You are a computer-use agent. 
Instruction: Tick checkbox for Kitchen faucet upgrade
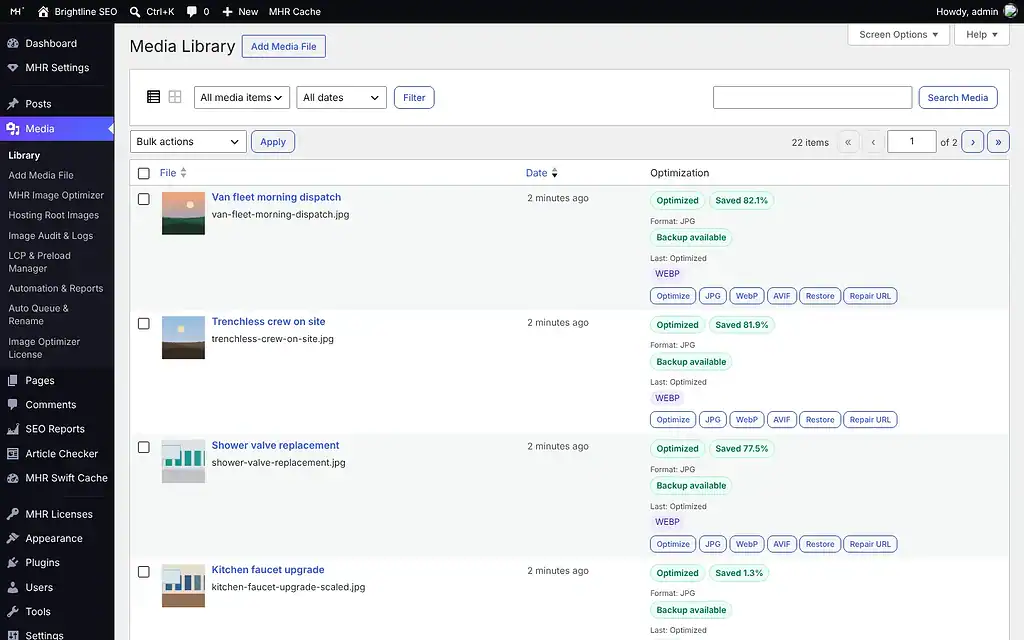point(144,571)
